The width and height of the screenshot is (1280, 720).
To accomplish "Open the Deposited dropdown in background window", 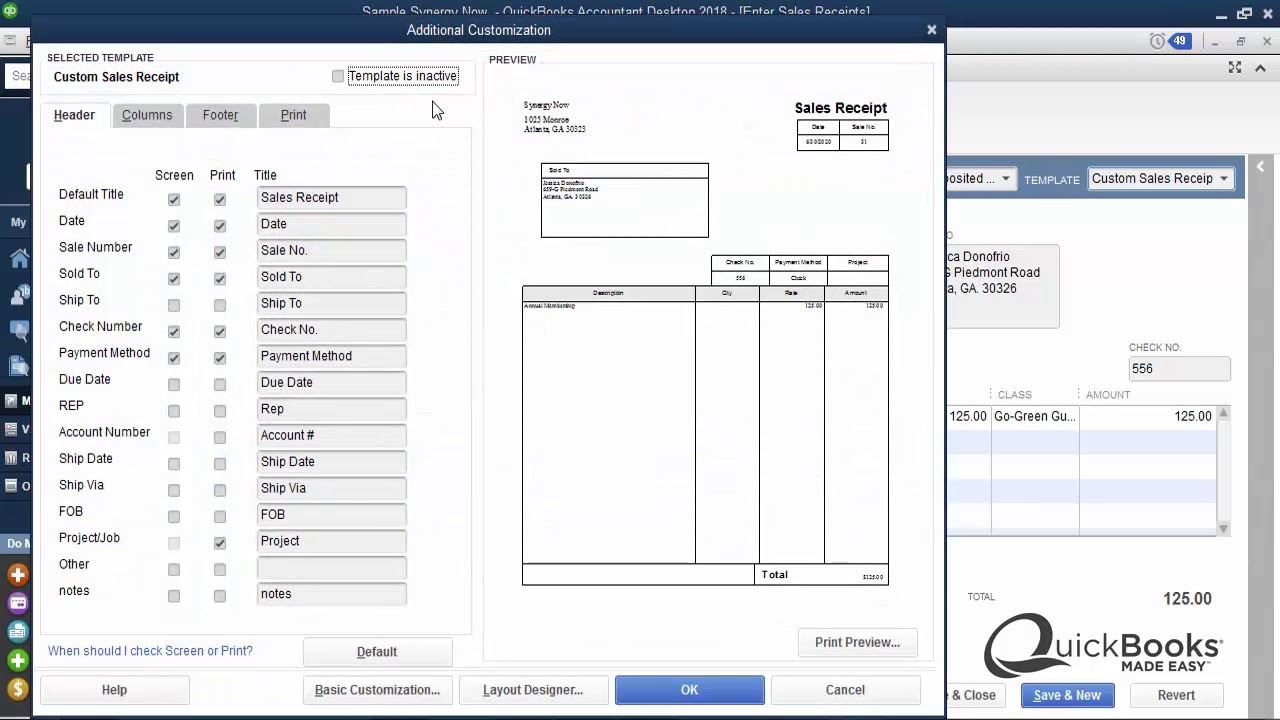I will point(980,179).
